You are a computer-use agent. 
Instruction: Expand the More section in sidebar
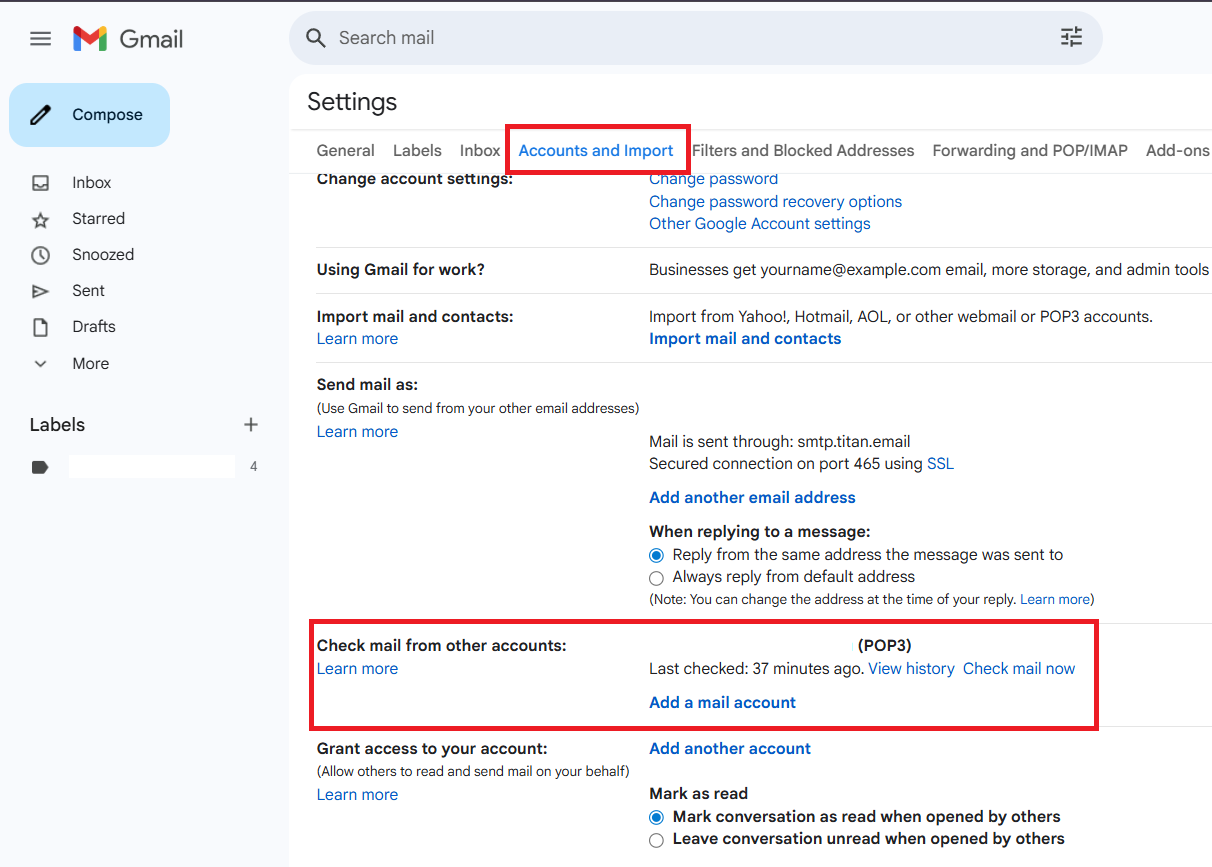coord(90,364)
